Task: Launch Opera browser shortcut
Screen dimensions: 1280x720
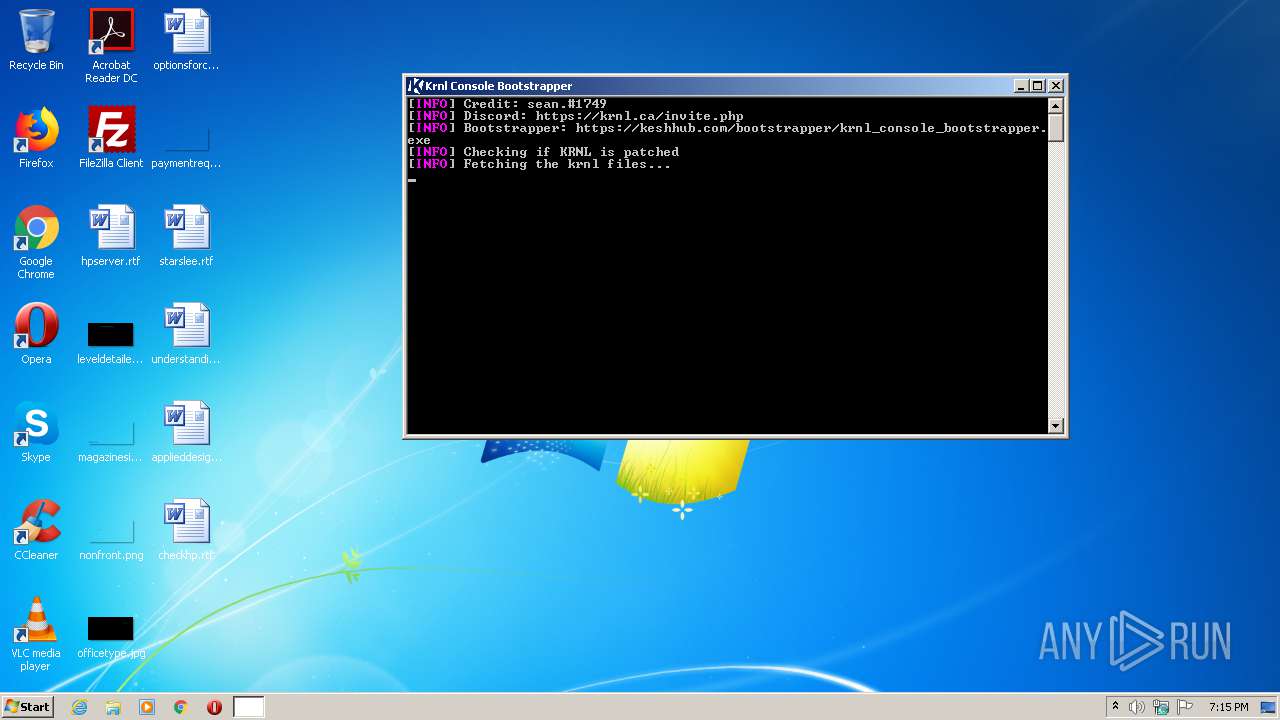Action: pyautogui.click(x=36, y=334)
